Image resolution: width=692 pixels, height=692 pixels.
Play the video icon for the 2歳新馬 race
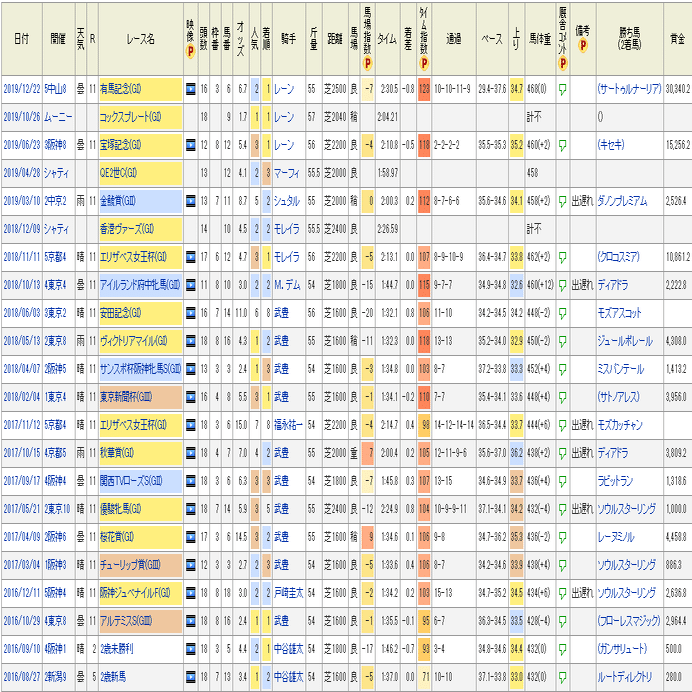coord(191,677)
